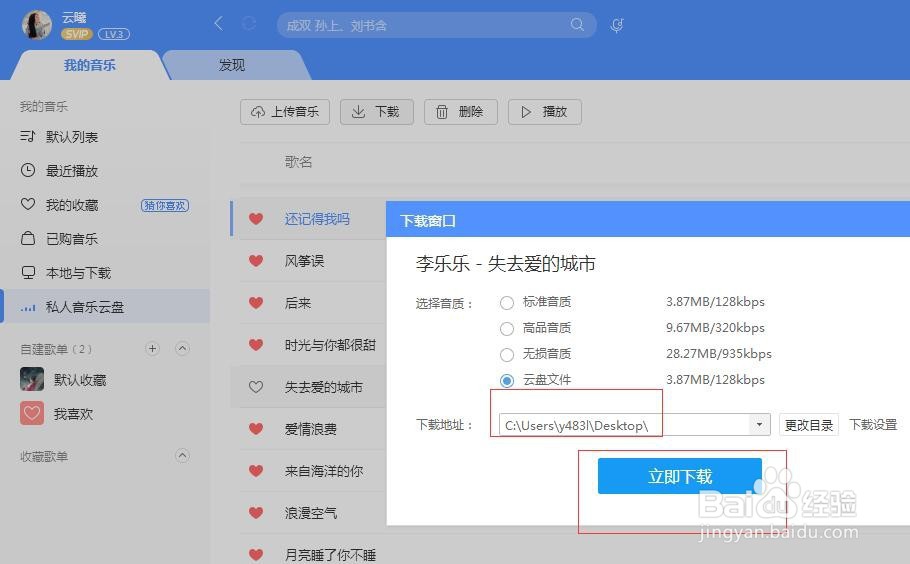This screenshot has height=564, width=910.
Task: Collapse the 自建歌单 section
Action: pos(182,349)
